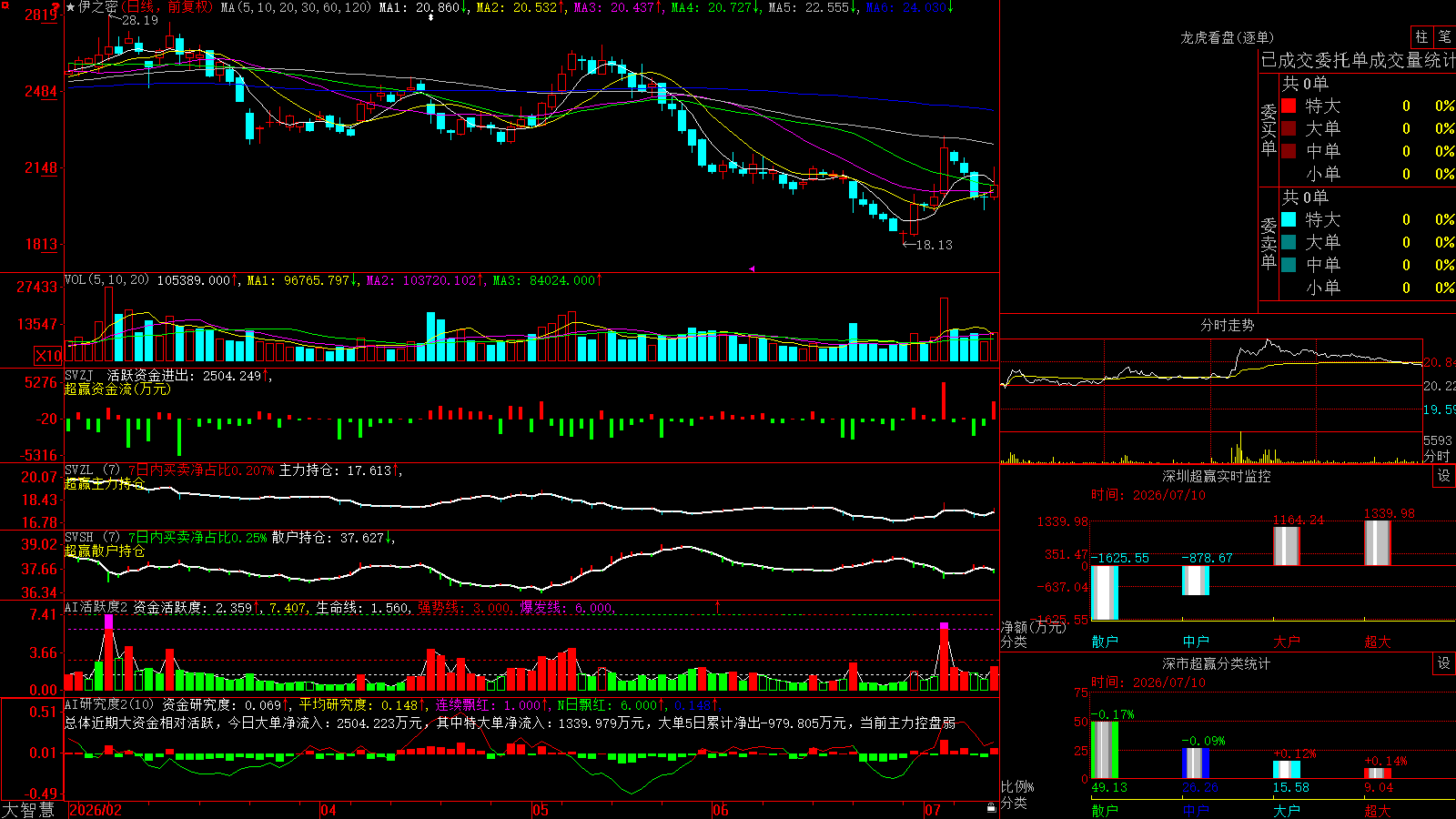Screen dimensions: 1456x819
Task: Click the 06 month label on date axis
Action: pos(721,810)
